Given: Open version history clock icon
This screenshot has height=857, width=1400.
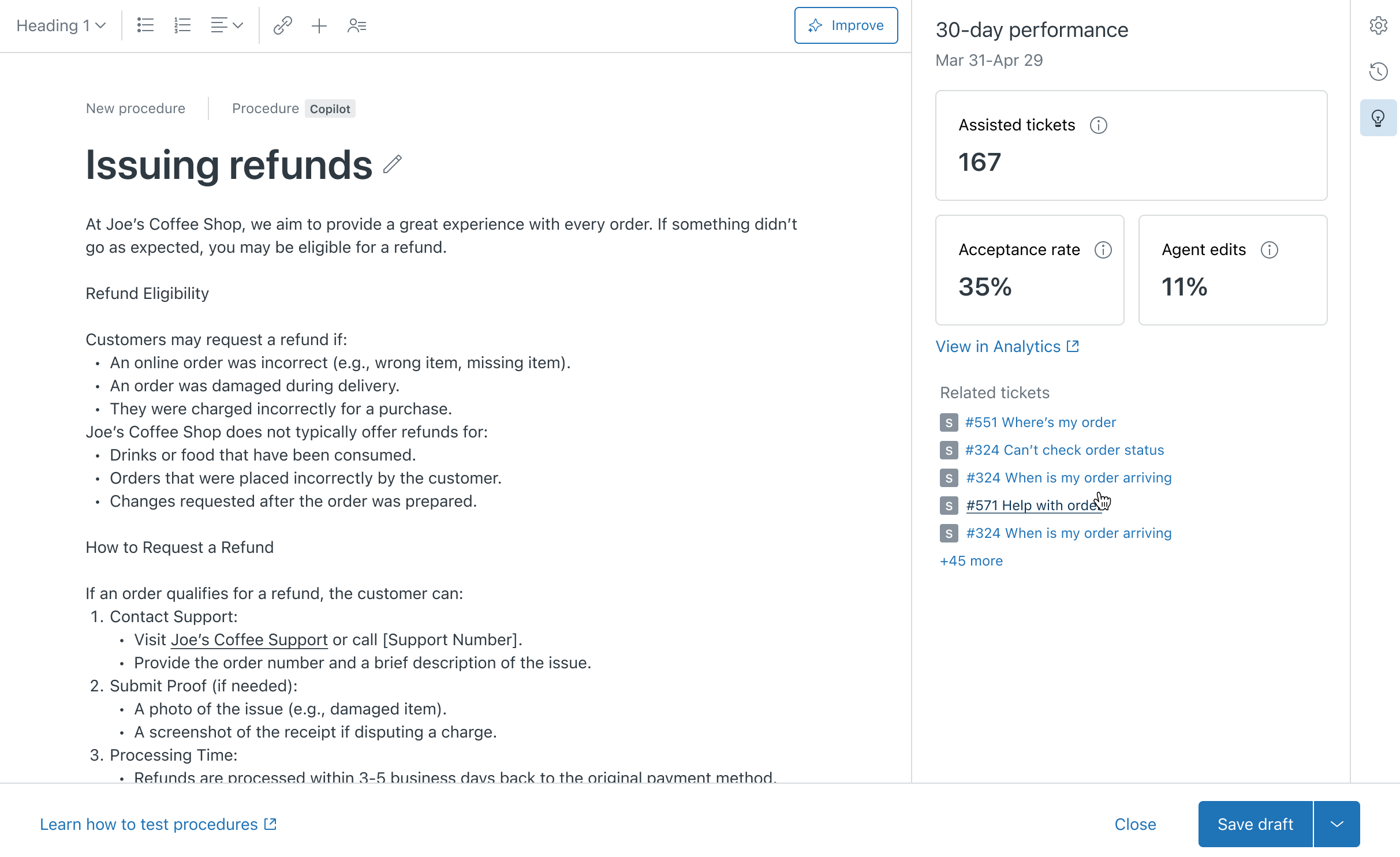Looking at the screenshot, I should click(x=1378, y=72).
